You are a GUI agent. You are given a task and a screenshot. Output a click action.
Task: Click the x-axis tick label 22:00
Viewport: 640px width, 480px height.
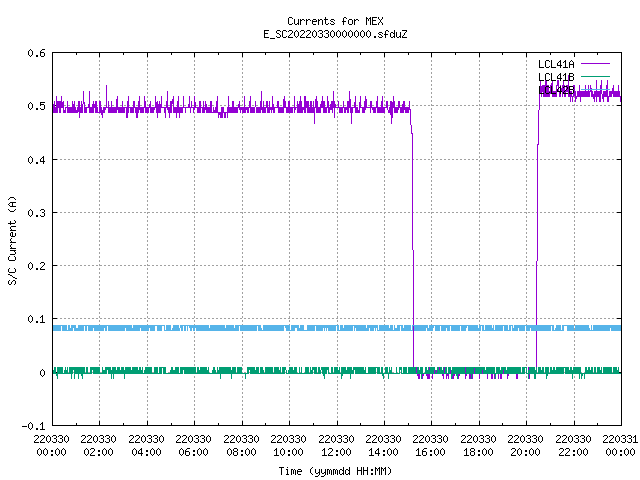pyautogui.click(x=573, y=452)
